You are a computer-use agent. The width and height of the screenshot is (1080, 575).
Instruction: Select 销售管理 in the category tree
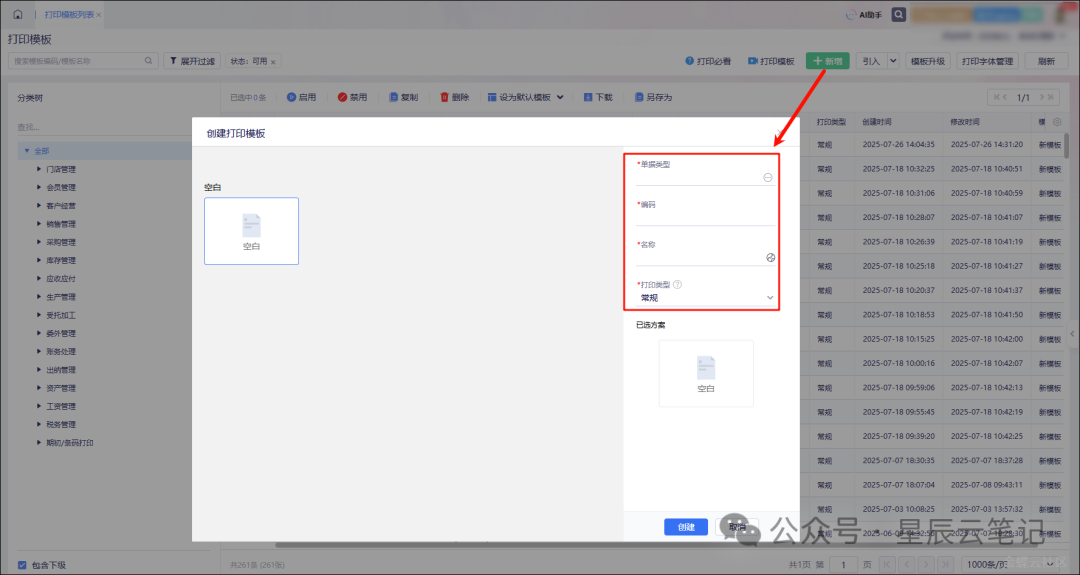tap(61, 224)
